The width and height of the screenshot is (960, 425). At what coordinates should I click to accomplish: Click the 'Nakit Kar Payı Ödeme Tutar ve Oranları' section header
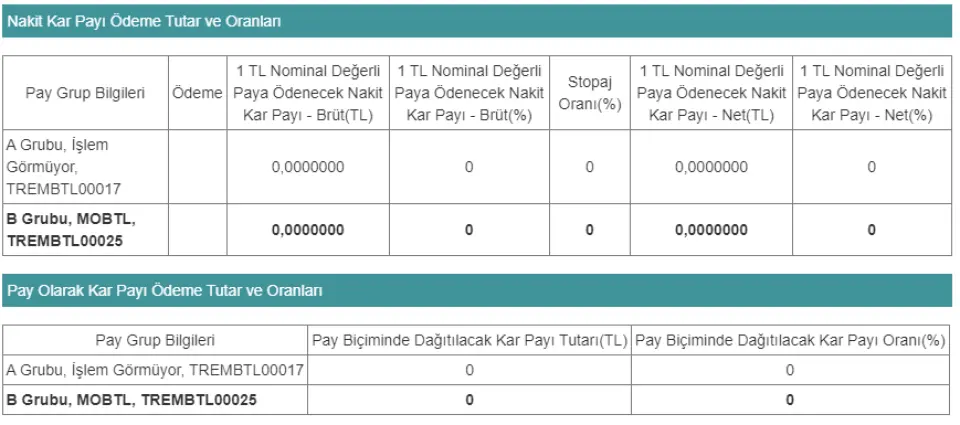click(x=144, y=21)
